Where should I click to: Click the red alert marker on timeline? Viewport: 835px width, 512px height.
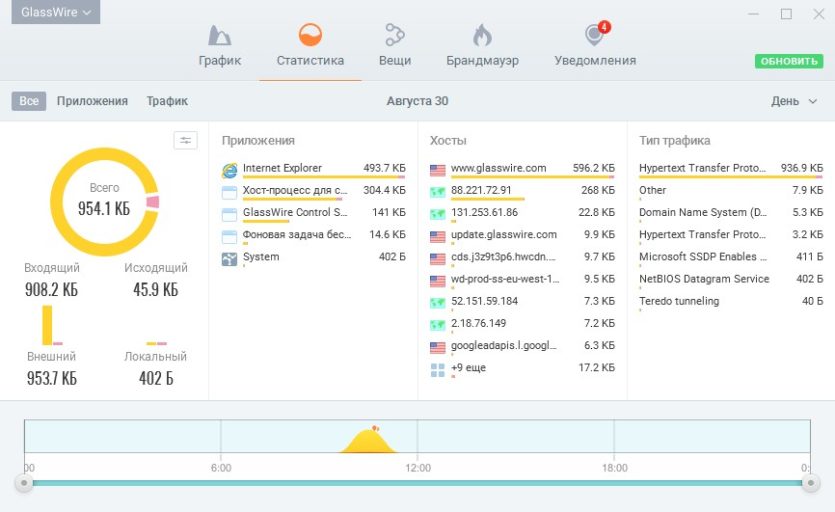pos(375,428)
